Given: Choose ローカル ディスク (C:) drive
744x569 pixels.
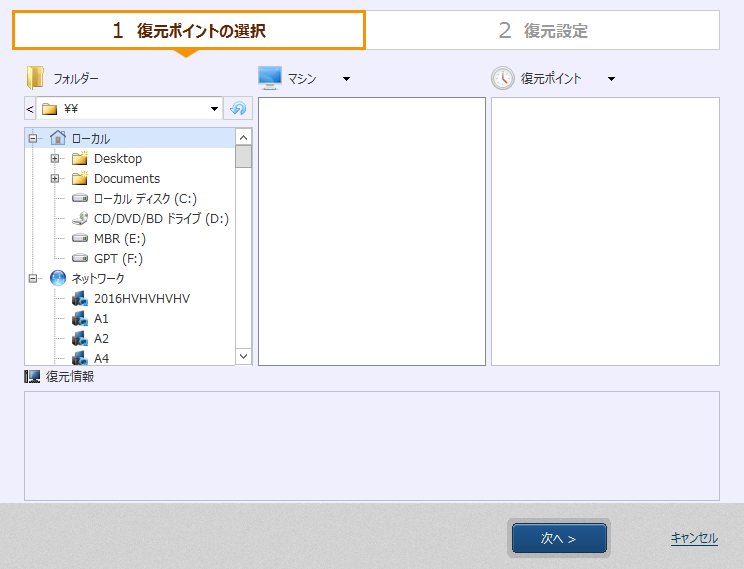Looking at the screenshot, I should (x=144, y=199).
